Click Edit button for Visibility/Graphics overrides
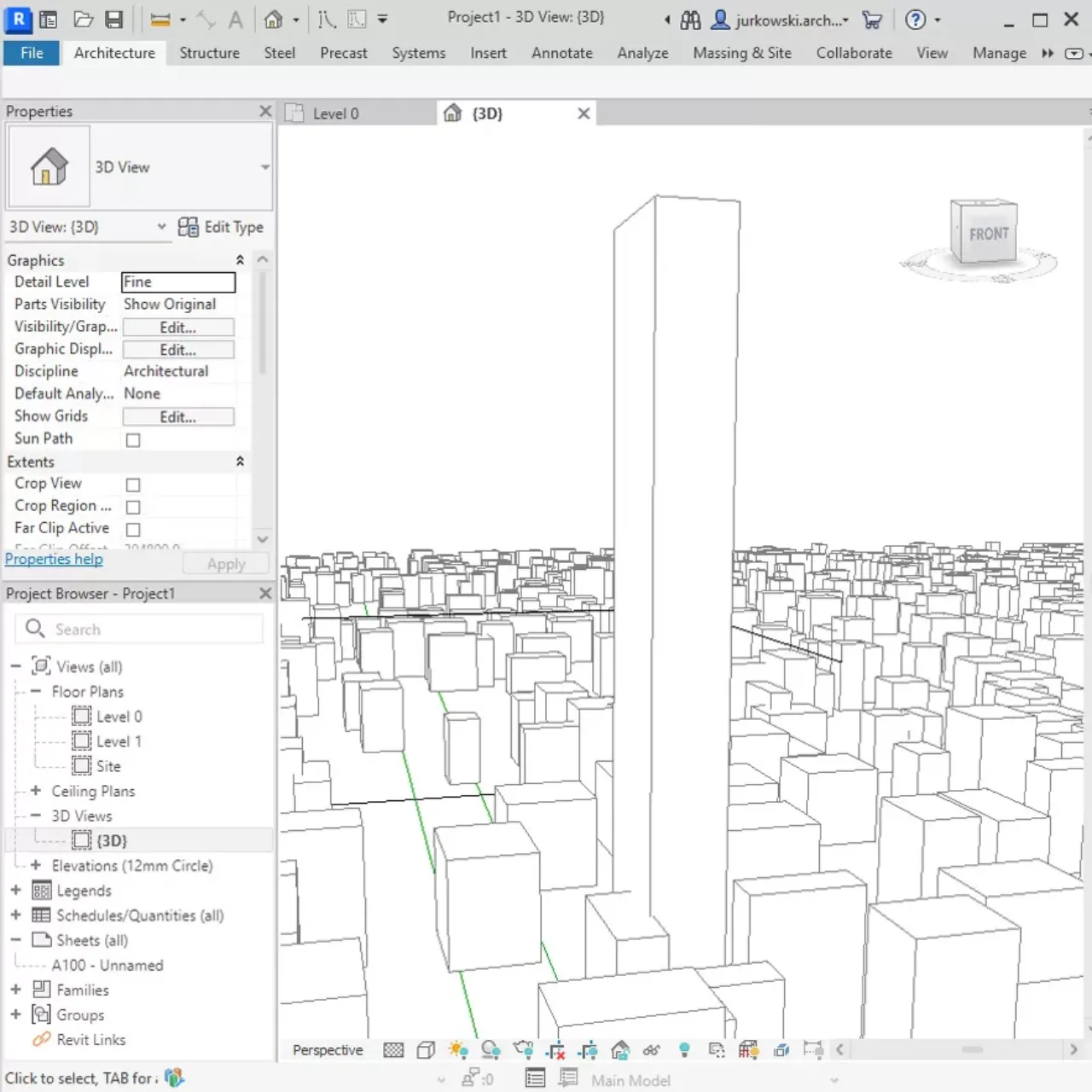 (178, 328)
